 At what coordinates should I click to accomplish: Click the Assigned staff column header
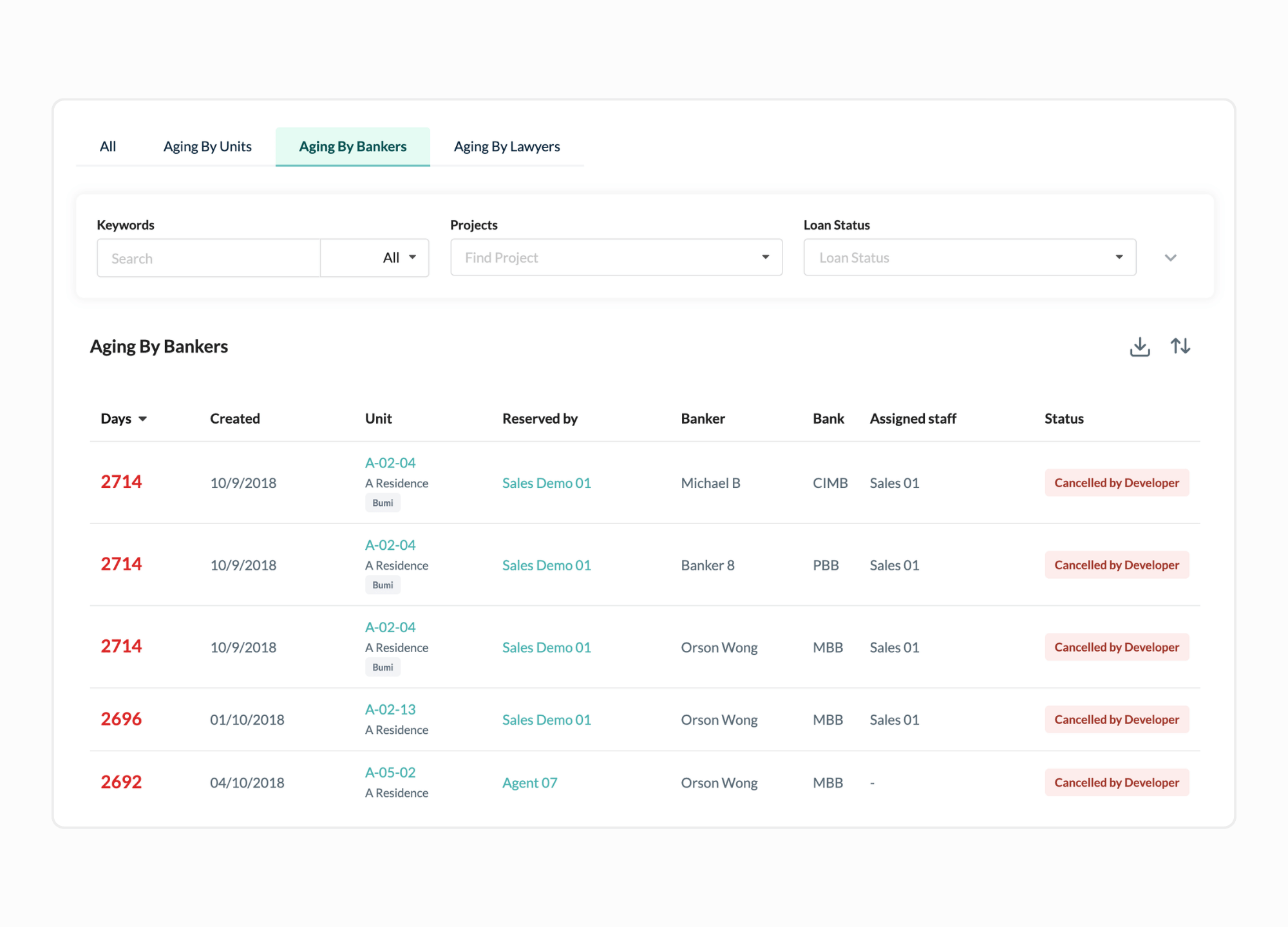913,418
